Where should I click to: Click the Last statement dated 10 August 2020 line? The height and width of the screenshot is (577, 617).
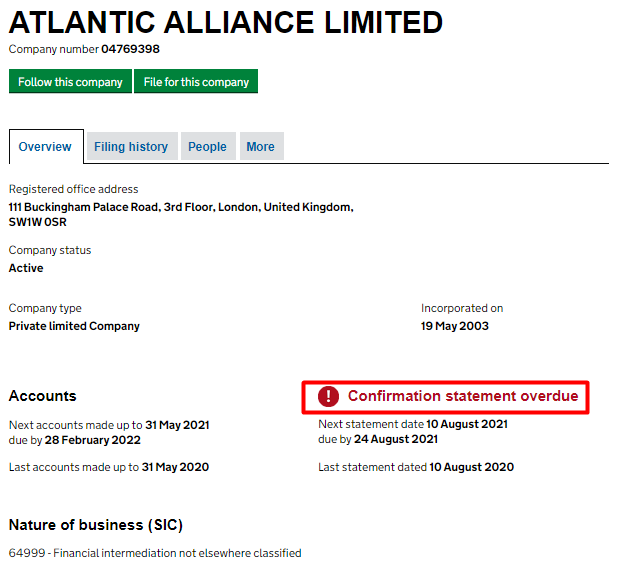pyautogui.click(x=415, y=467)
